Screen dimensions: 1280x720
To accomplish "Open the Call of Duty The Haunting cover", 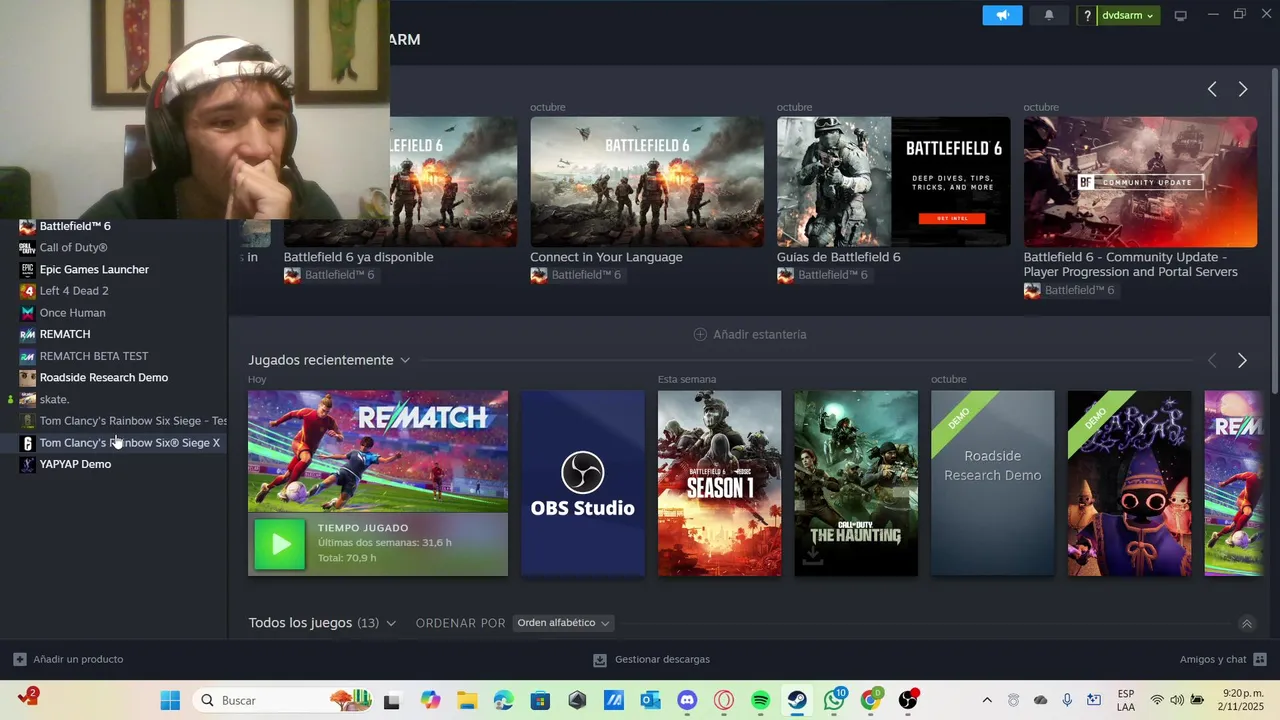I will 856,483.
